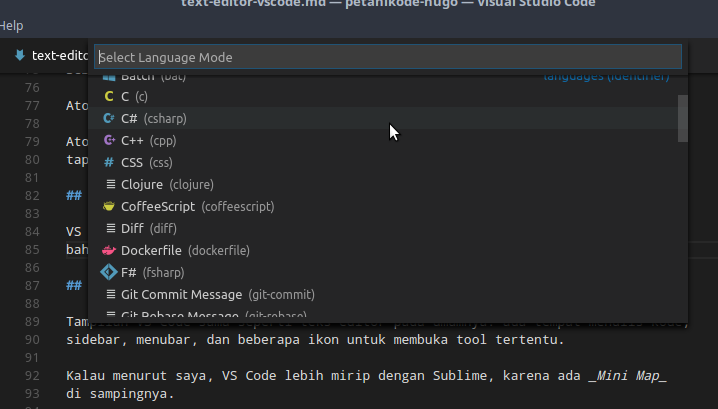Focus the Select Language Mode input field

(x=388, y=57)
